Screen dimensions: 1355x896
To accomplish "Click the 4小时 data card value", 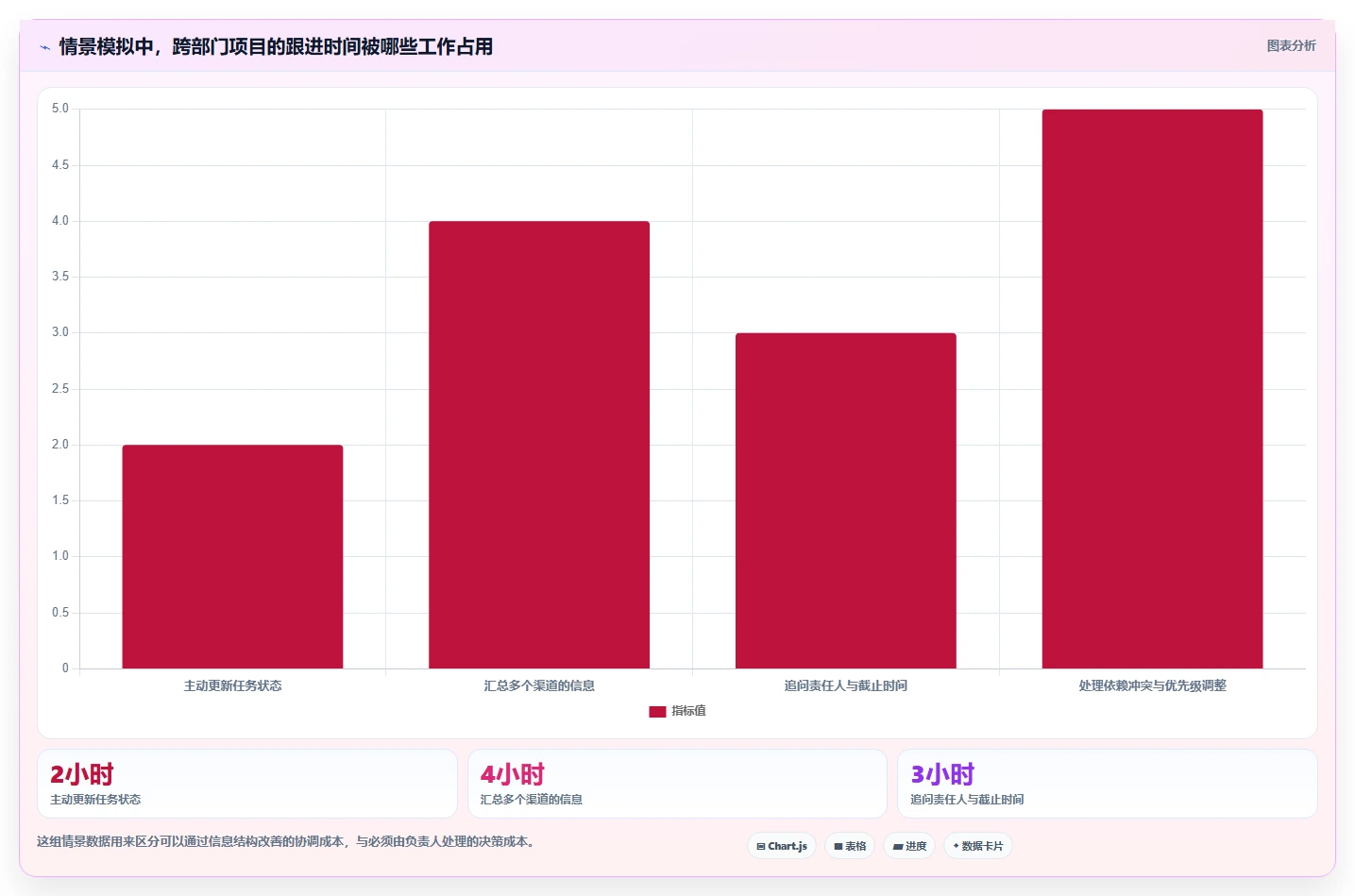I will click(513, 774).
